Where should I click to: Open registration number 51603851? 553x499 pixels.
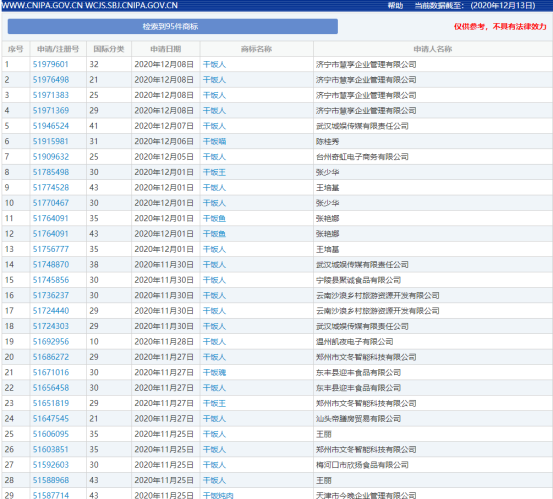pos(51,449)
